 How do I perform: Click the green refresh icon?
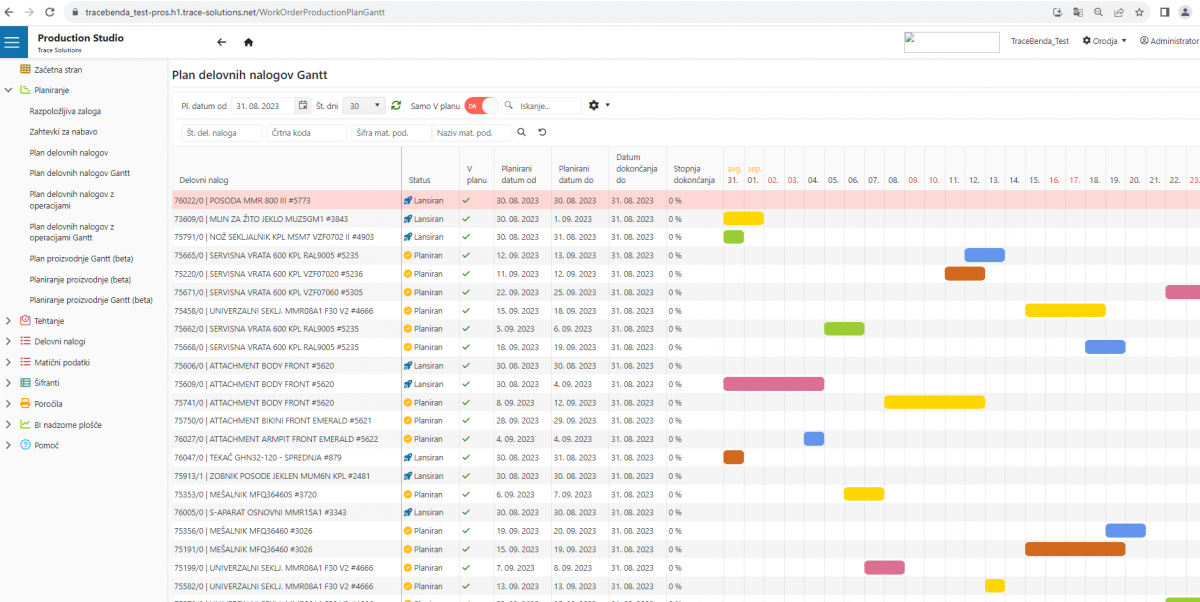point(396,105)
